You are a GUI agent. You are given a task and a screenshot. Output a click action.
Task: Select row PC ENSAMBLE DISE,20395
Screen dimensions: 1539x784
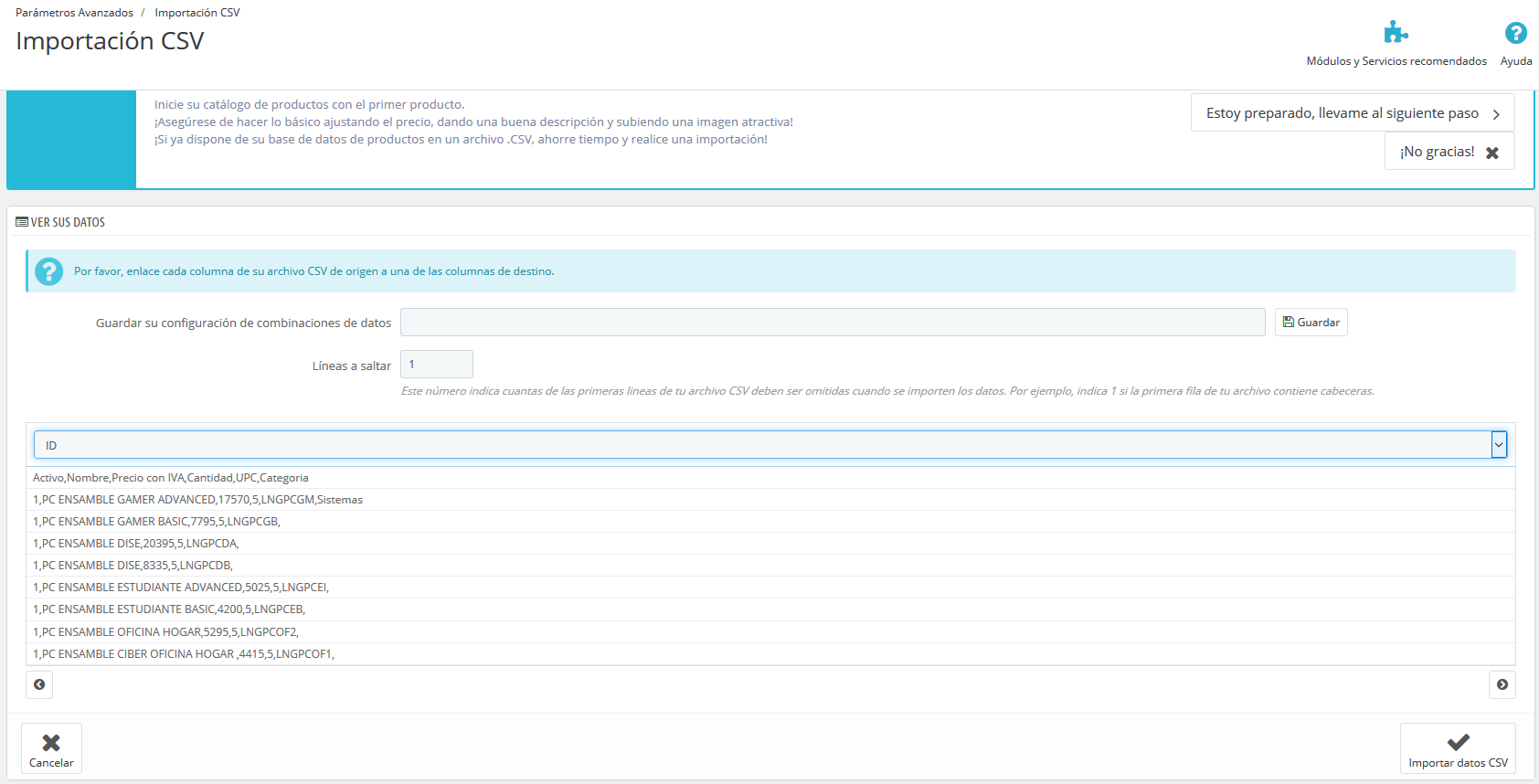pyautogui.click(x=770, y=544)
